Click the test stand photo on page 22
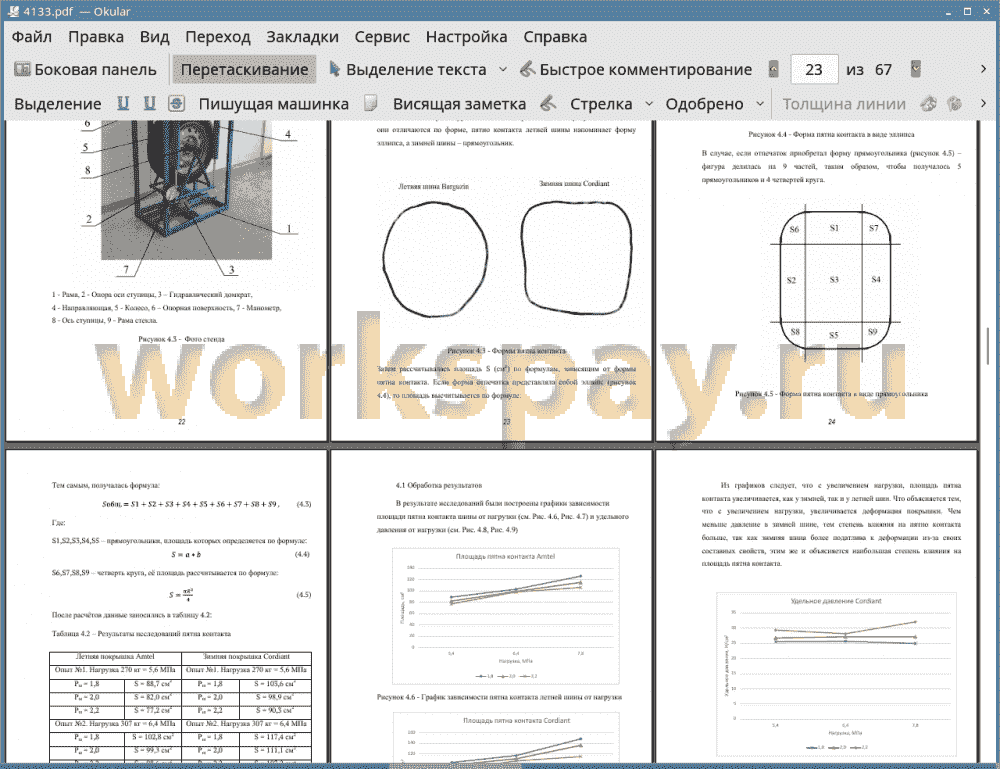This screenshot has height=769, width=1000. click(186, 190)
